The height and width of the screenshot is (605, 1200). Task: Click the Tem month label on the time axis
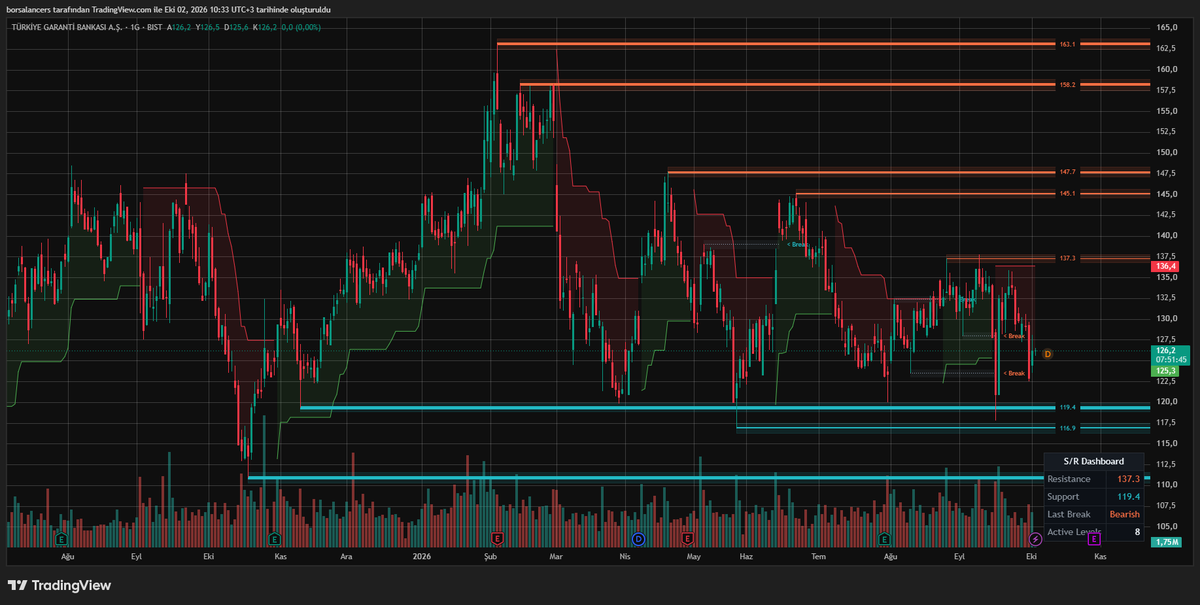pyautogui.click(x=819, y=555)
